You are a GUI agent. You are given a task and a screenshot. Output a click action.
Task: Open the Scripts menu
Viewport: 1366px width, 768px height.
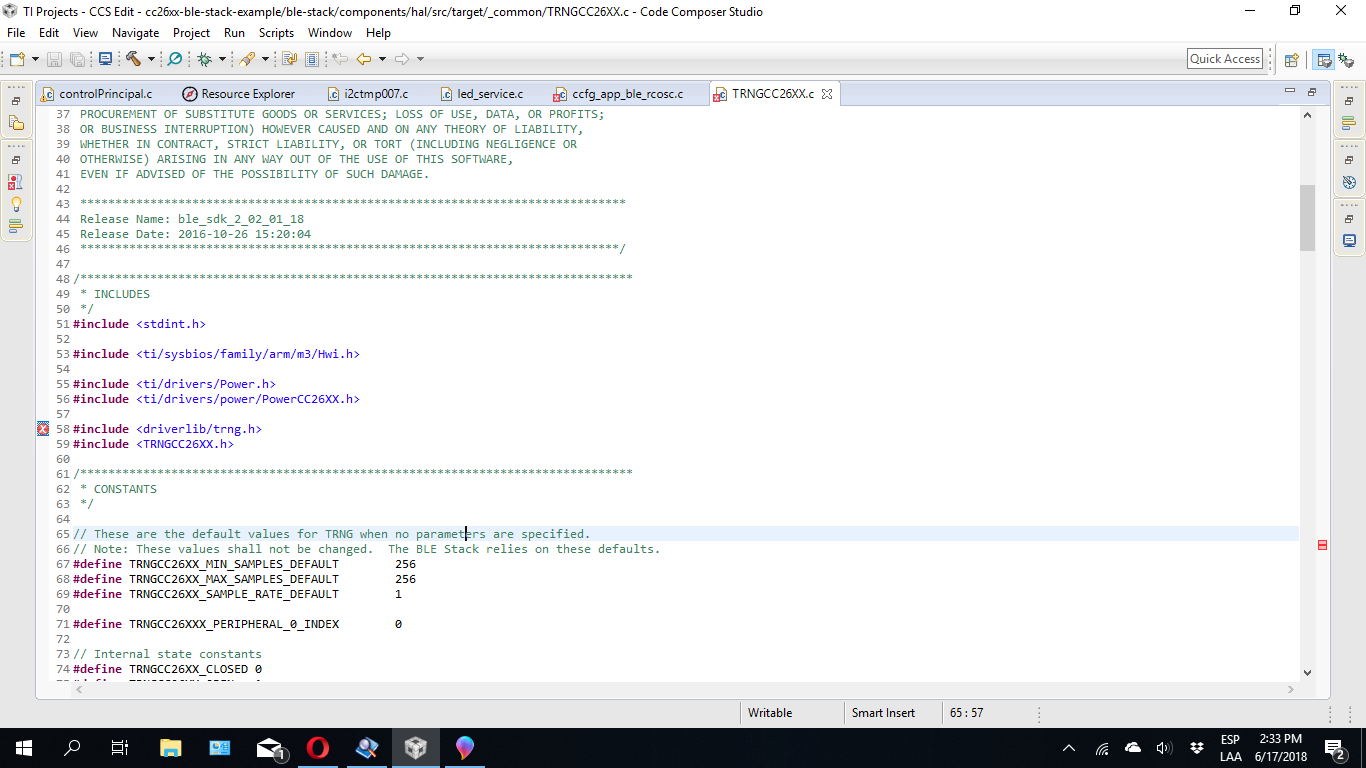276,33
